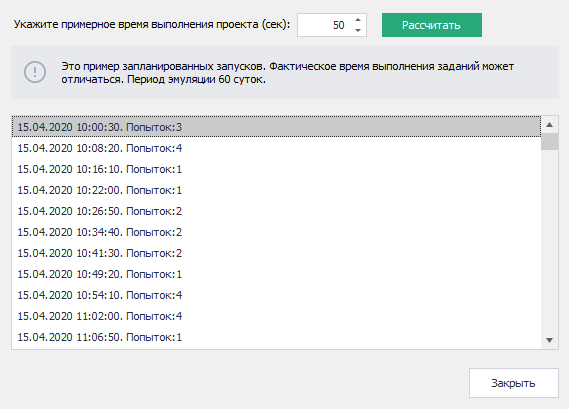Decrease project time with spinner down arrow
The image size is (569, 409).
(x=358, y=30)
